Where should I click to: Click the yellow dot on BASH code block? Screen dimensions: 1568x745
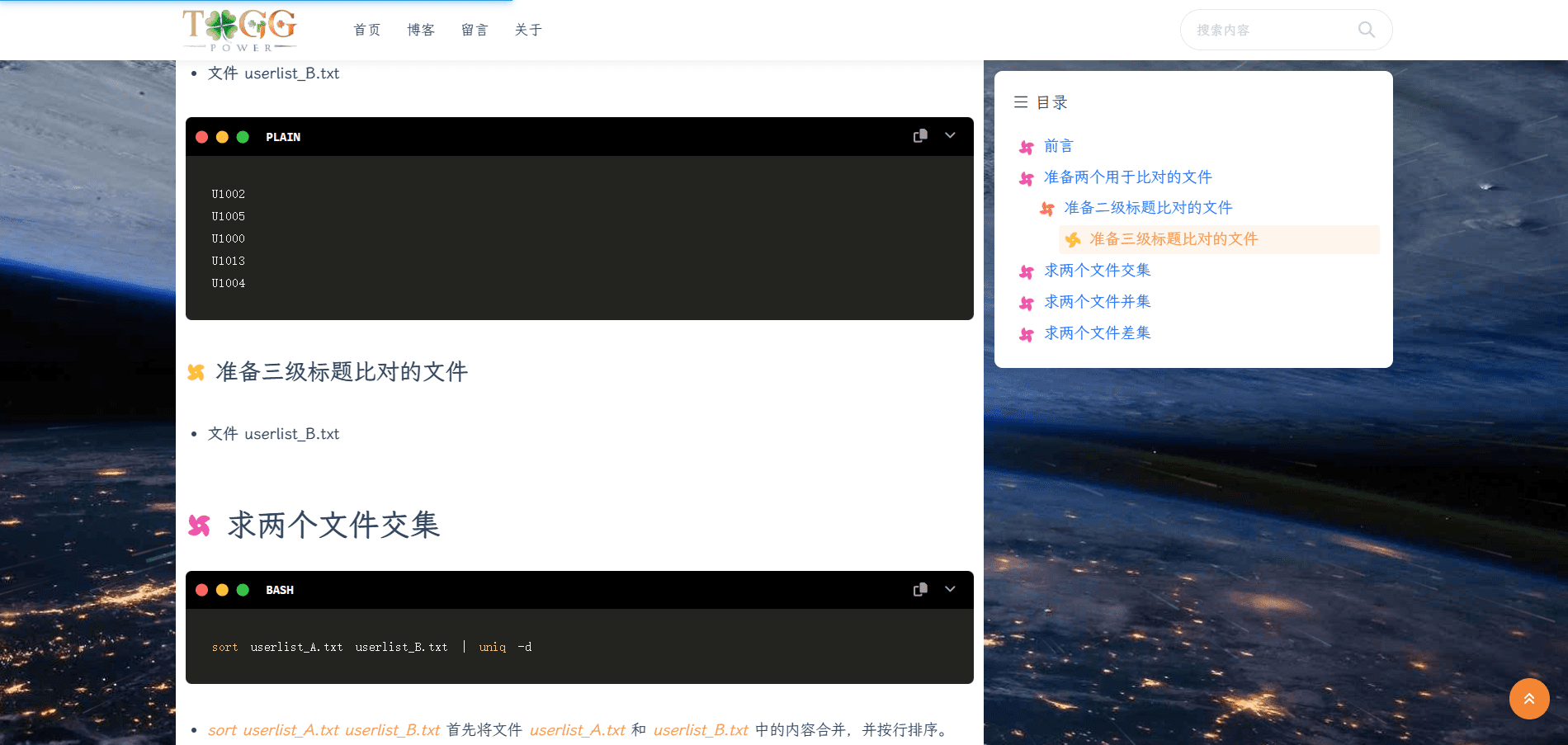pyautogui.click(x=222, y=590)
